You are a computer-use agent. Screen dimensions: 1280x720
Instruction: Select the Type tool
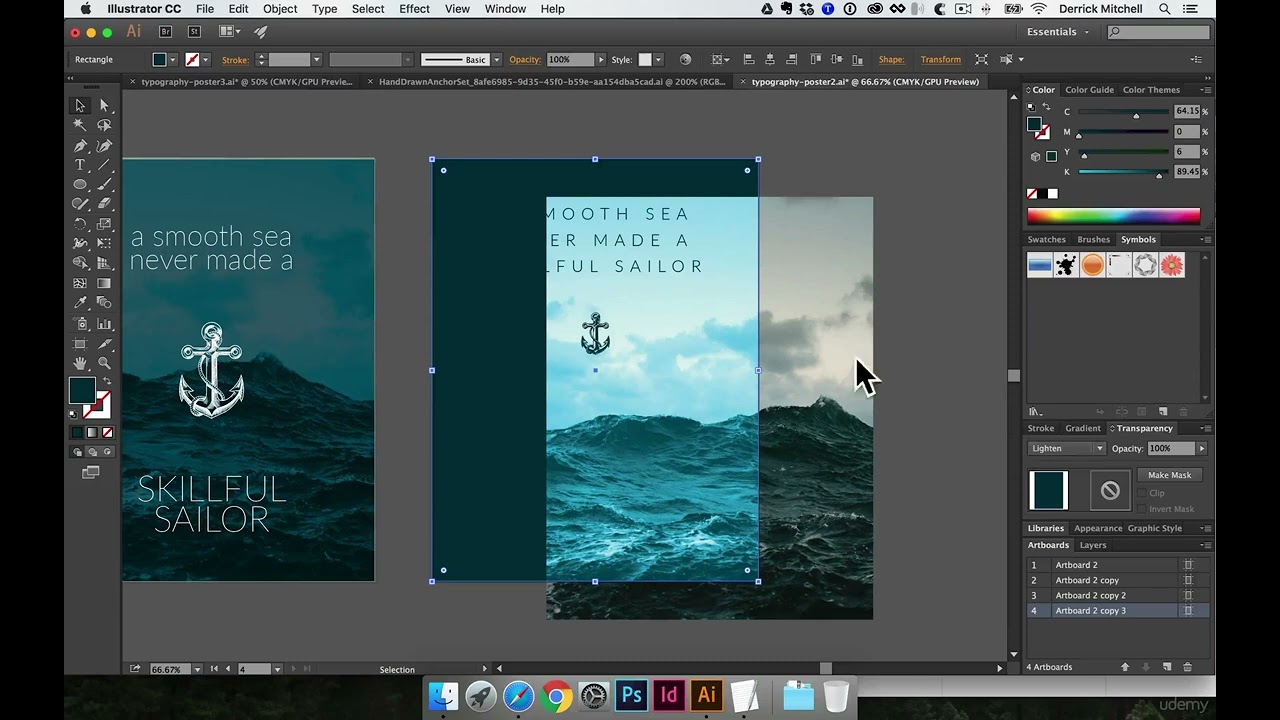(80, 165)
